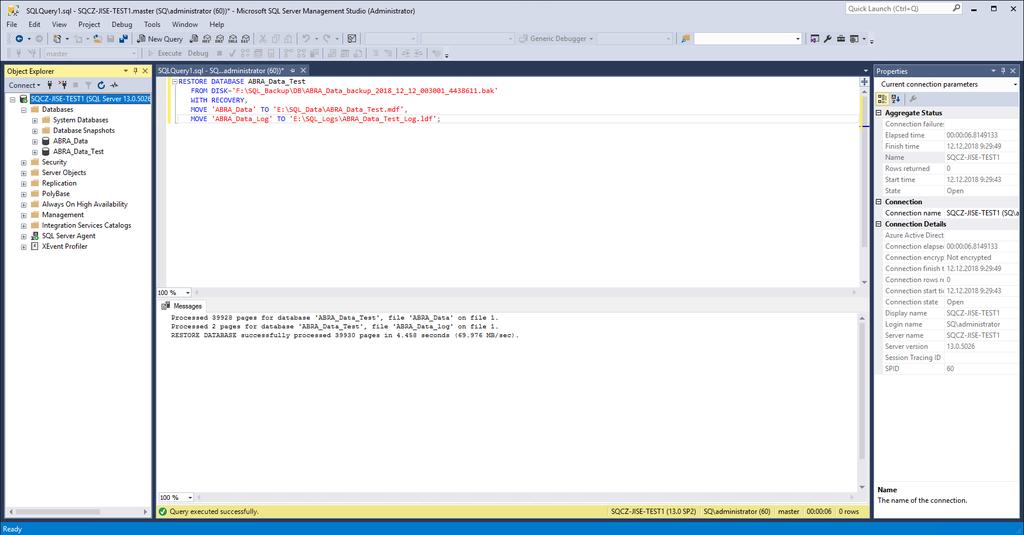Open the Help menu
Viewport: 1024px width, 535px height.
[216, 24]
